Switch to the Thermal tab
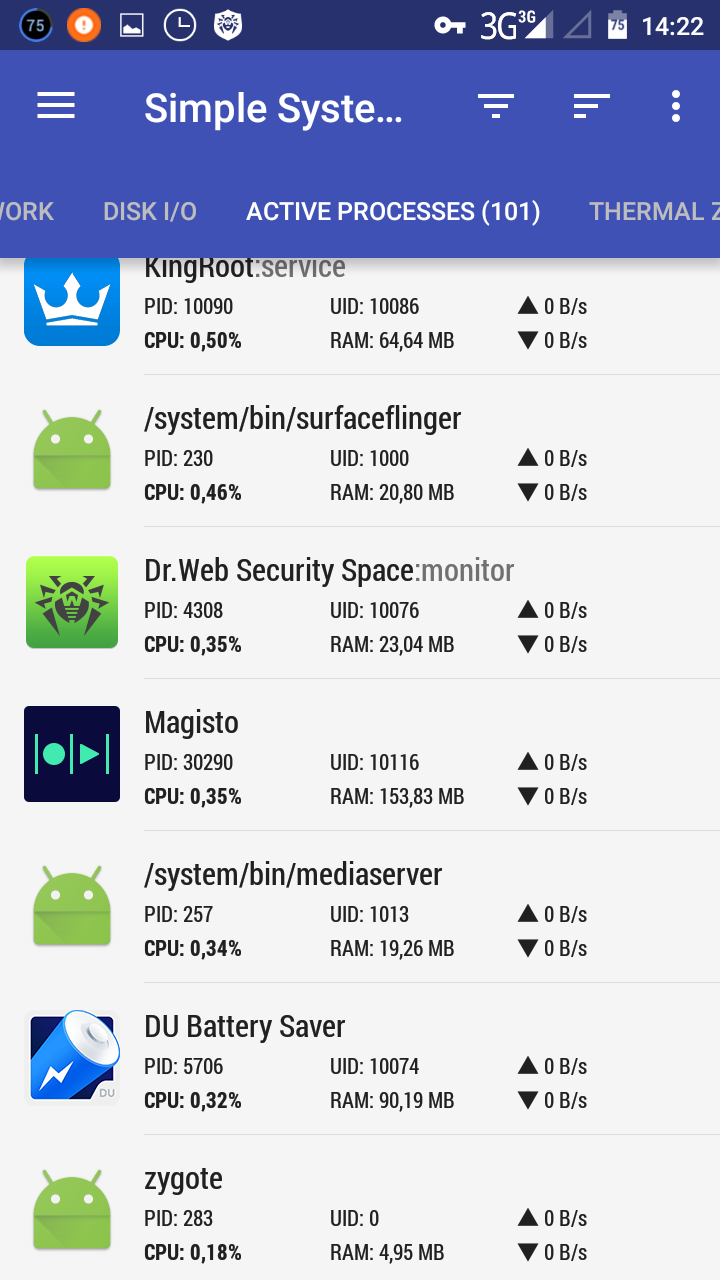Image resolution: width=720 pixels, height=1280 pixels. click(x=652, y=211)
